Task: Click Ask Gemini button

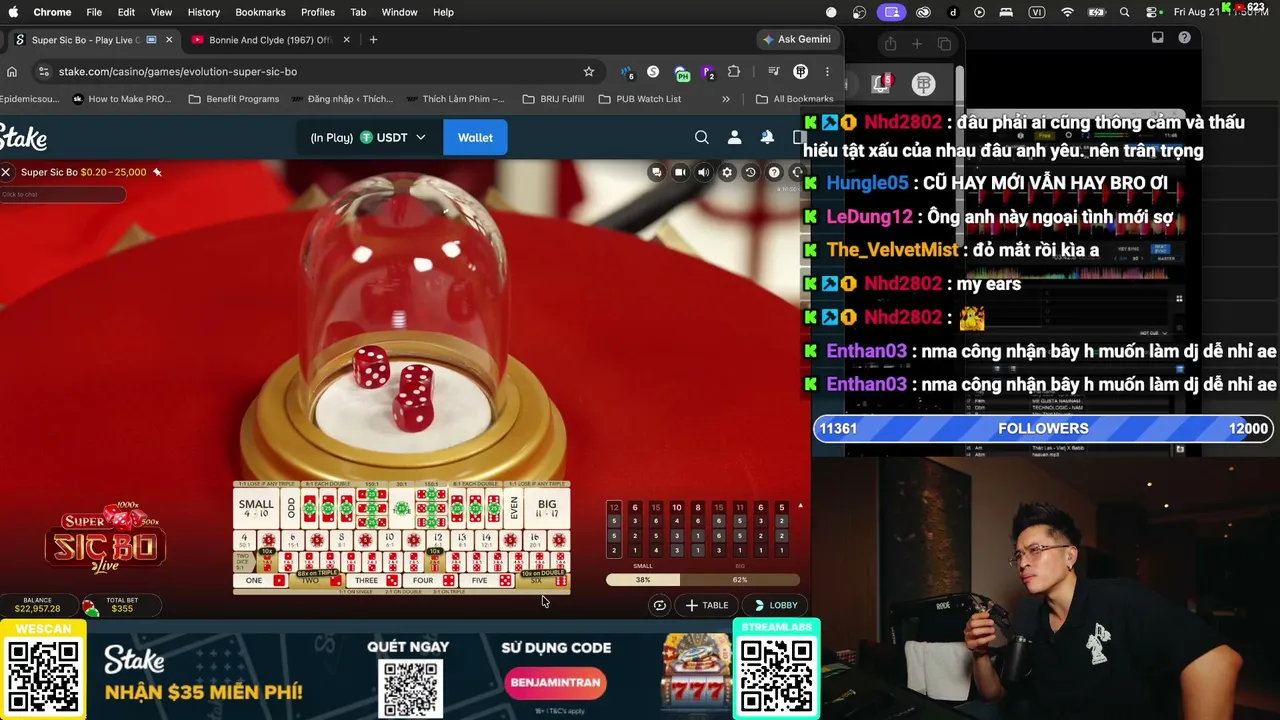Action: 797,40
